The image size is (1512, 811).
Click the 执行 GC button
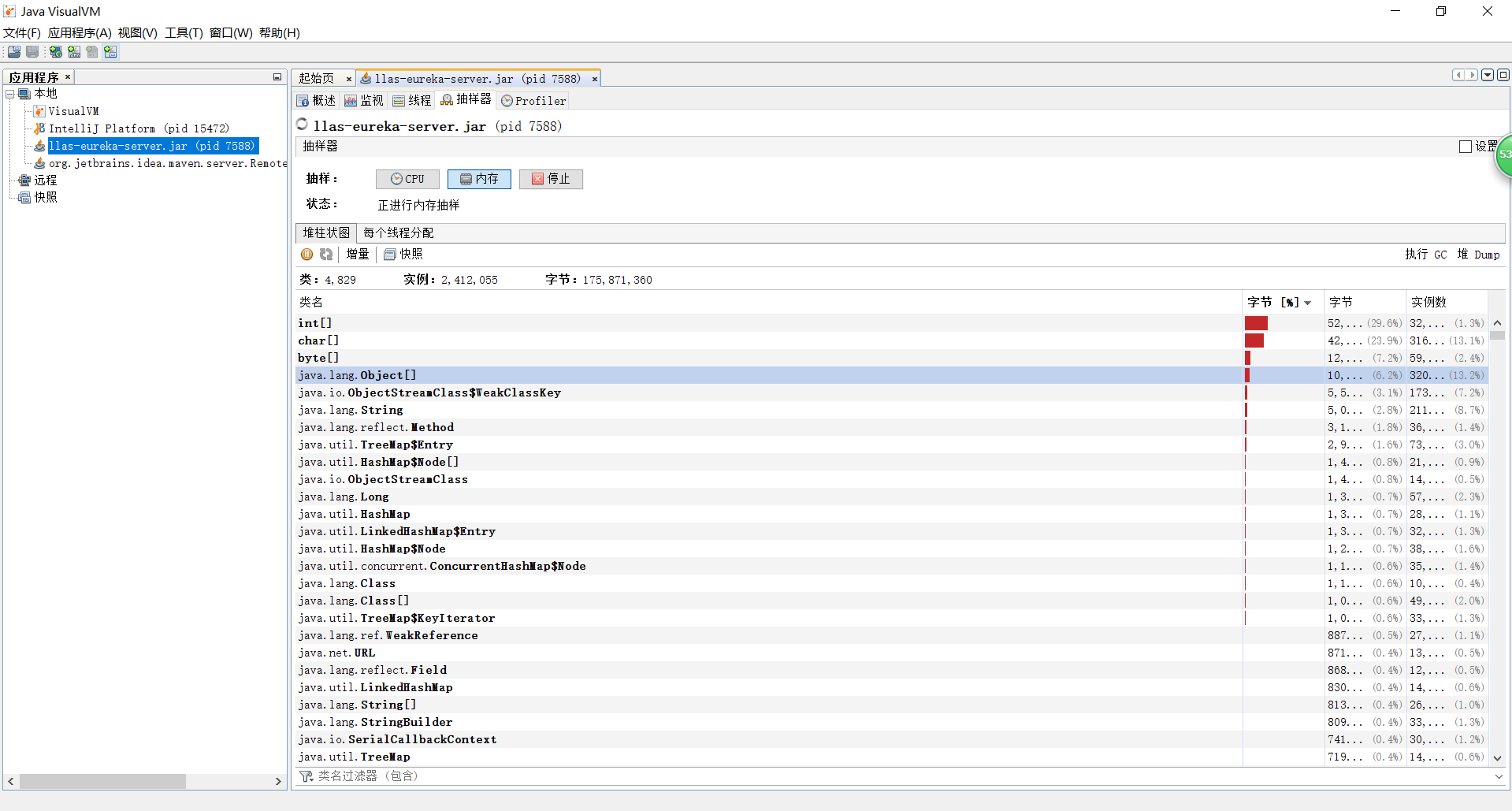click(1425, 255)
